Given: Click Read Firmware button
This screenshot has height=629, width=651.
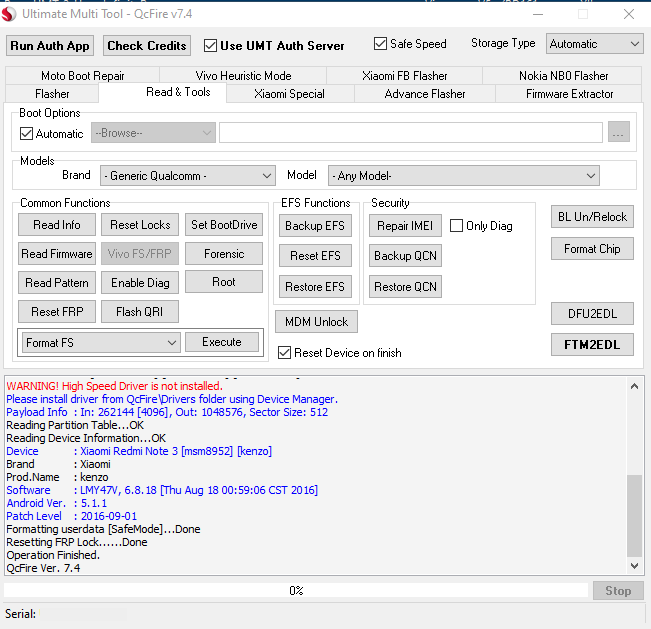Looking at the screenshot, I should (57, 254).
